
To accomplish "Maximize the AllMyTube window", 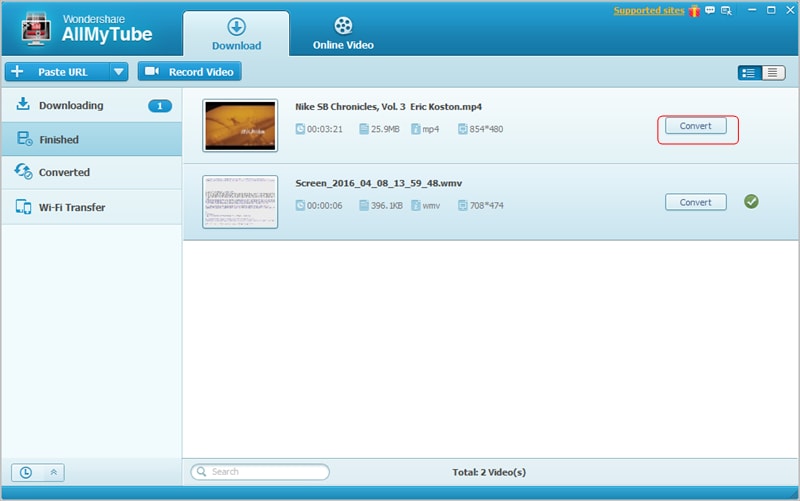I will (771, 10).
